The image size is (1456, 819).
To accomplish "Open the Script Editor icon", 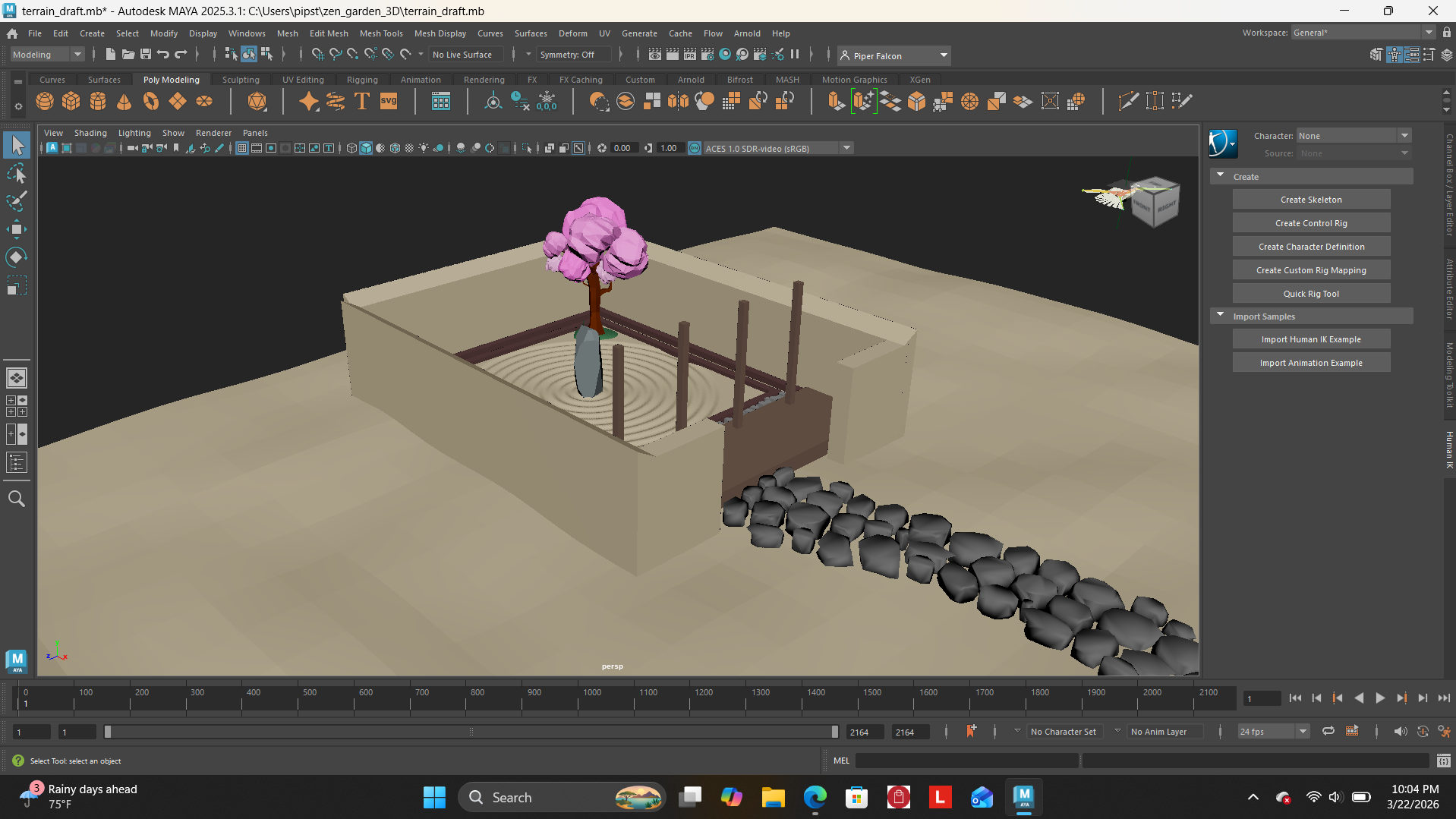I will click(x=1444, y=761).
